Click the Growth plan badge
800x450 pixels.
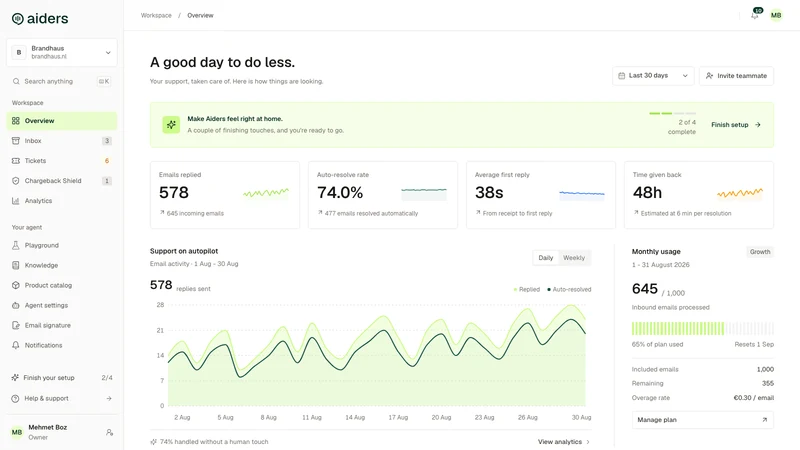pyautogui.click(x=760, y=252)
